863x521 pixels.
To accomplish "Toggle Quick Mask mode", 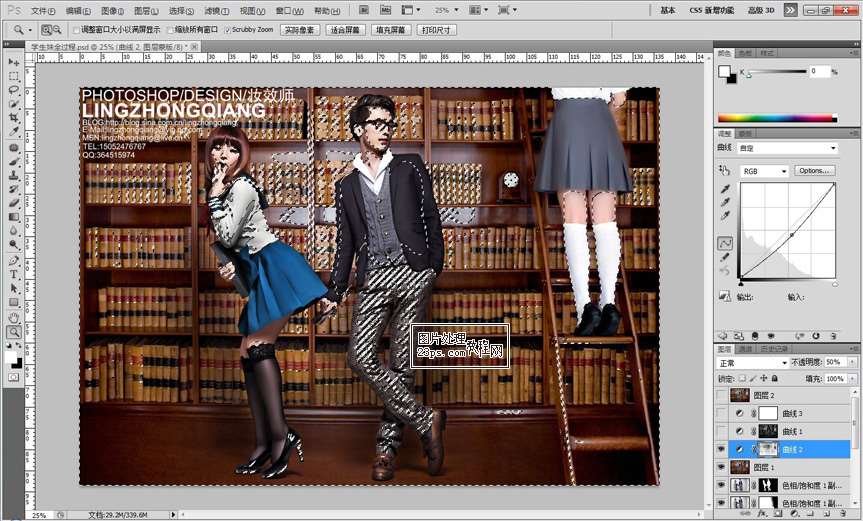I will coord(14,377).
